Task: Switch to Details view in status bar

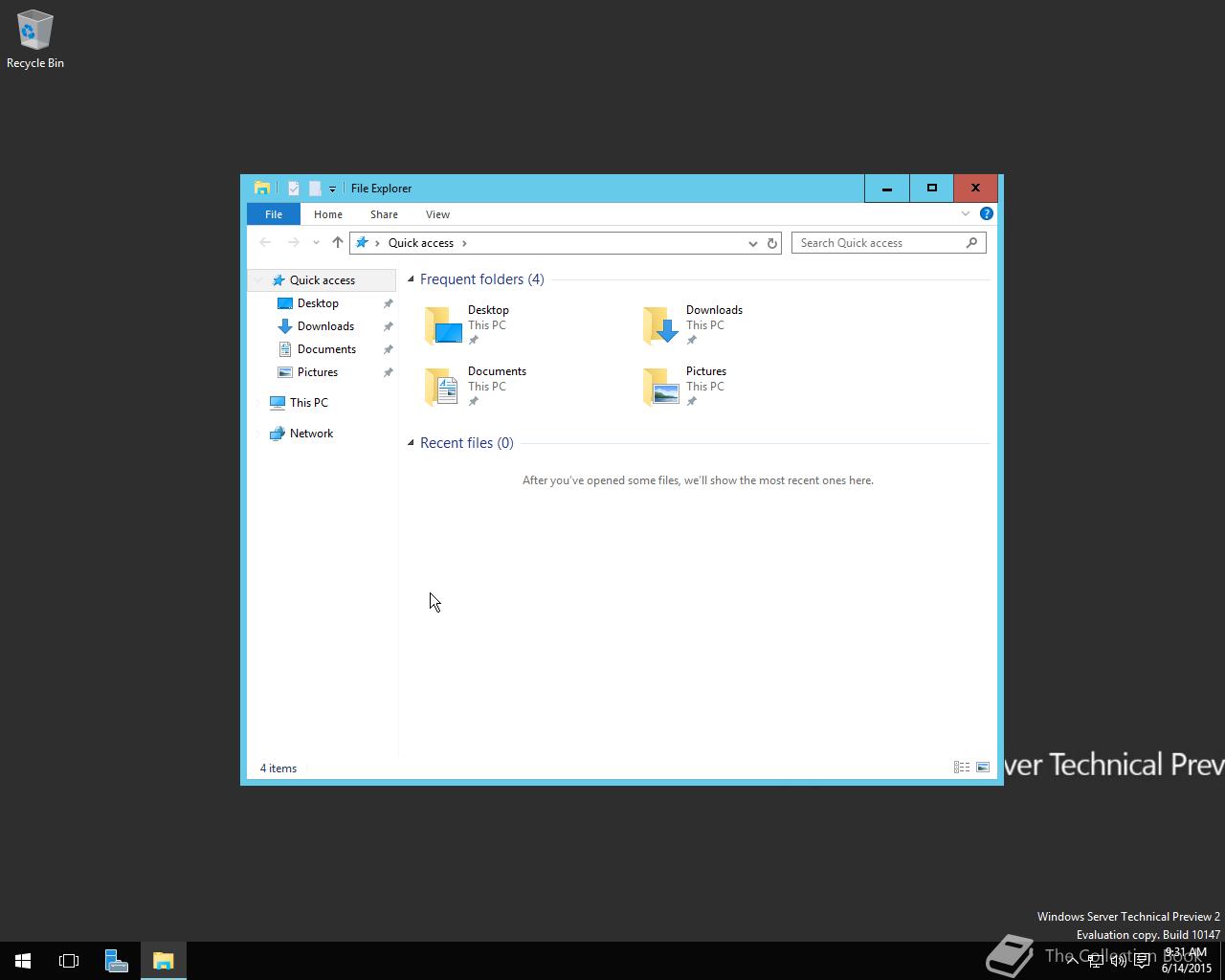Action: tap(962, 768)
